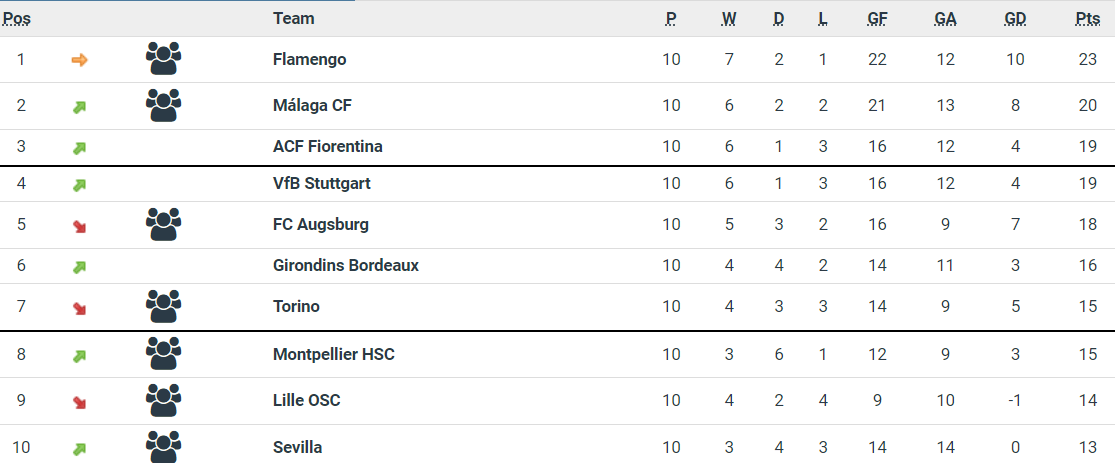Click the supporters icon beside Flamengo
The width and height of the screenshot is (1115, 463).
(163, 59)
